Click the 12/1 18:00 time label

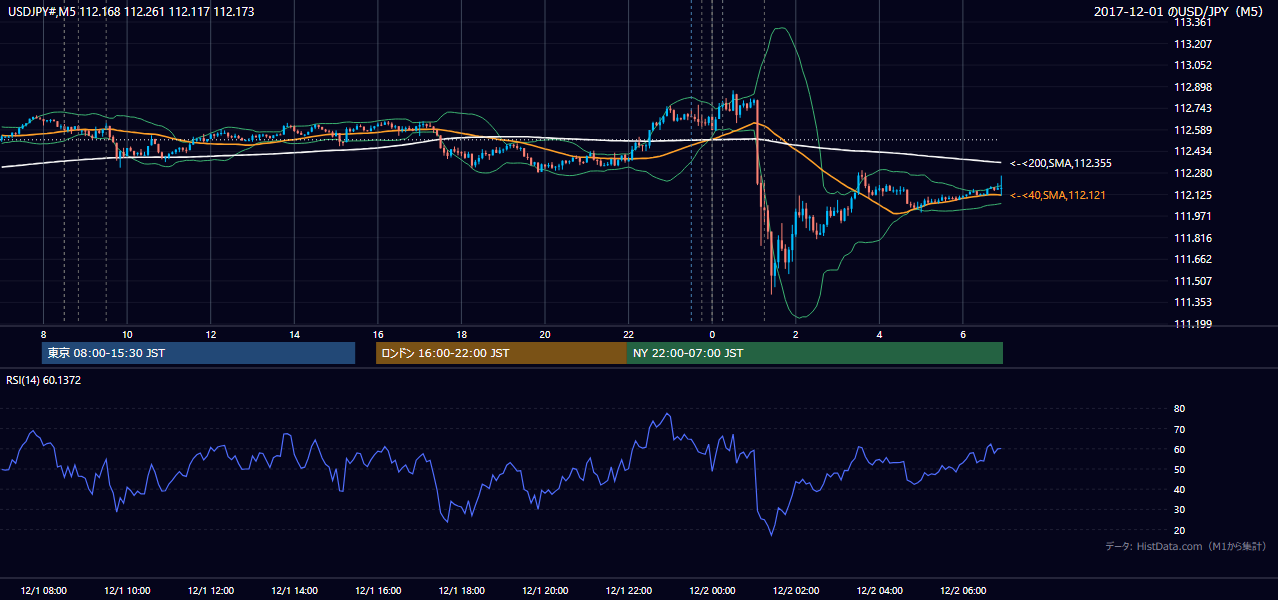[461, 591]
